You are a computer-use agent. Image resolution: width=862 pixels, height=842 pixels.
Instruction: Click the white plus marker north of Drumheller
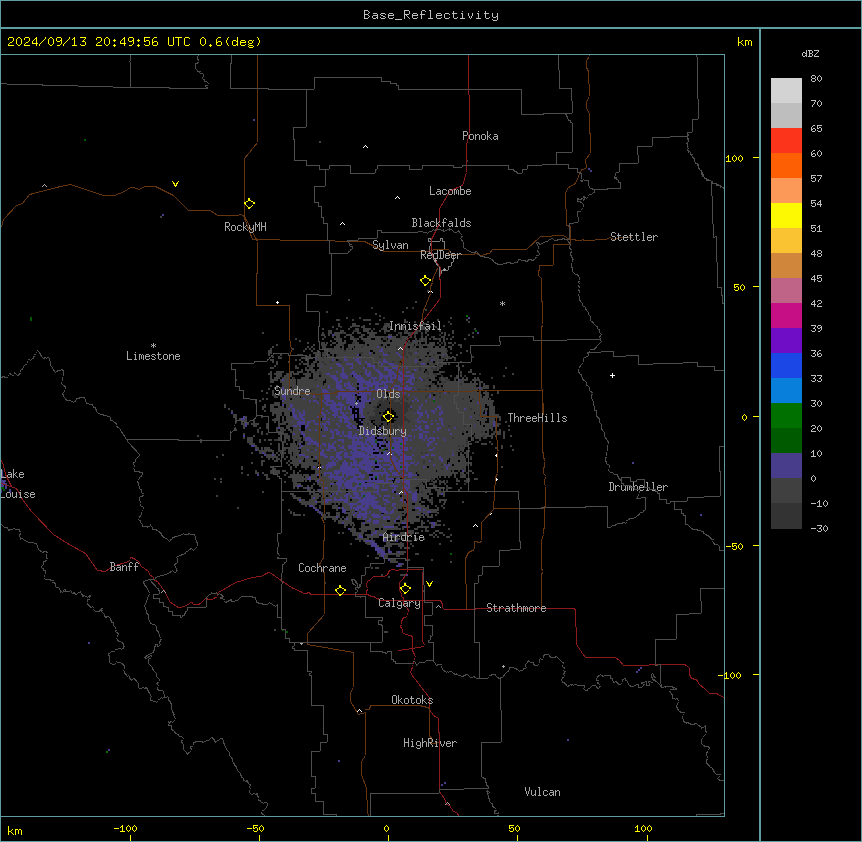point(612,375)
